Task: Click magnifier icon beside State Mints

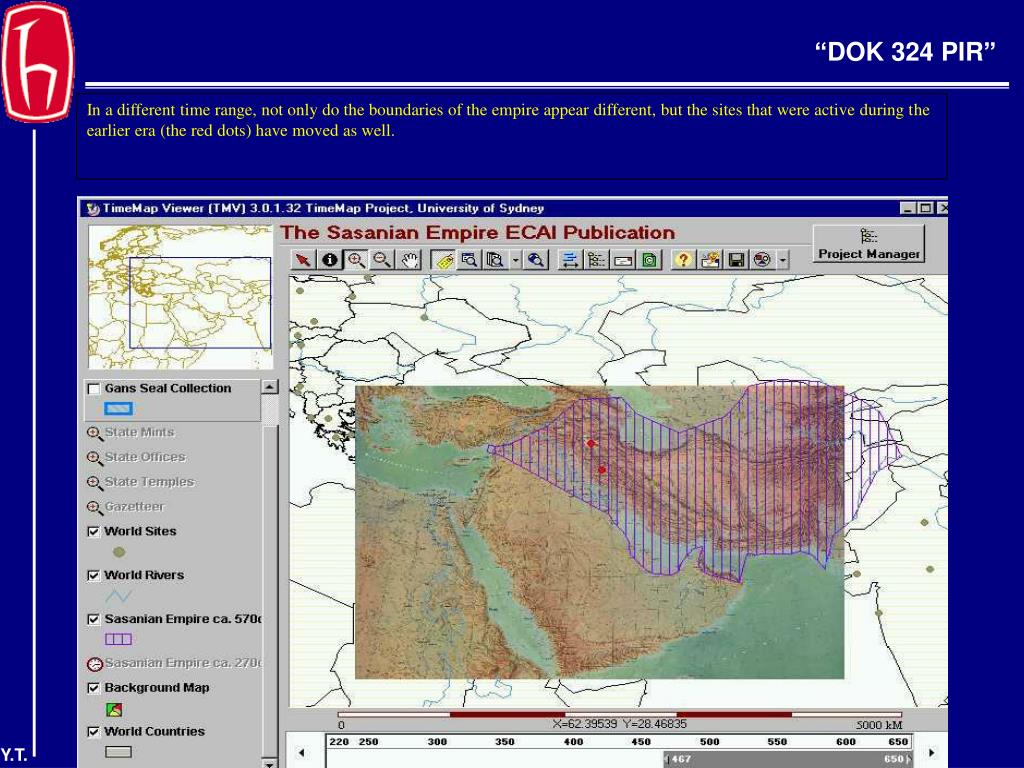Action: point(95,434)
